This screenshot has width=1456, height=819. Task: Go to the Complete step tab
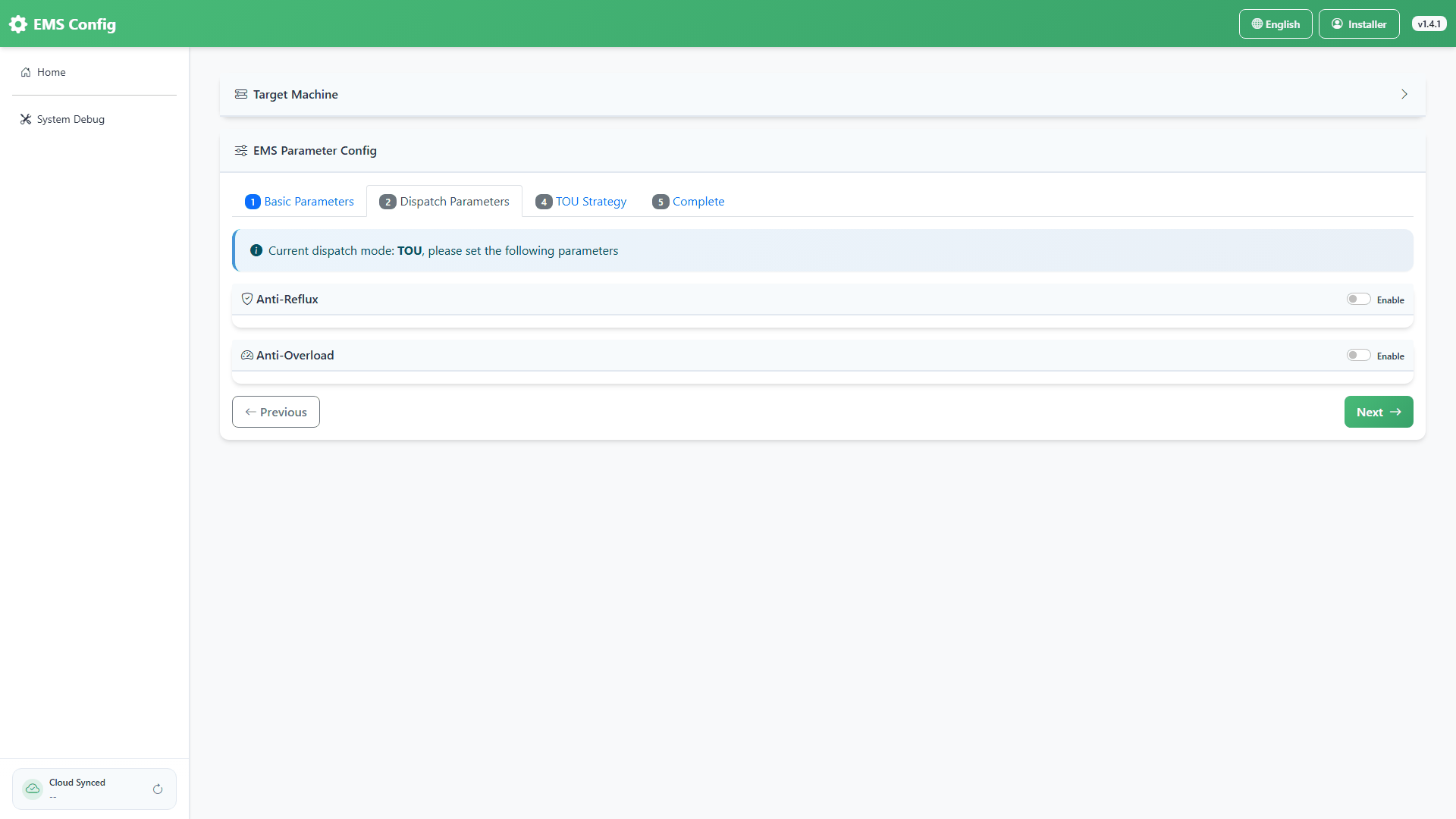click(x=689, y=202)
